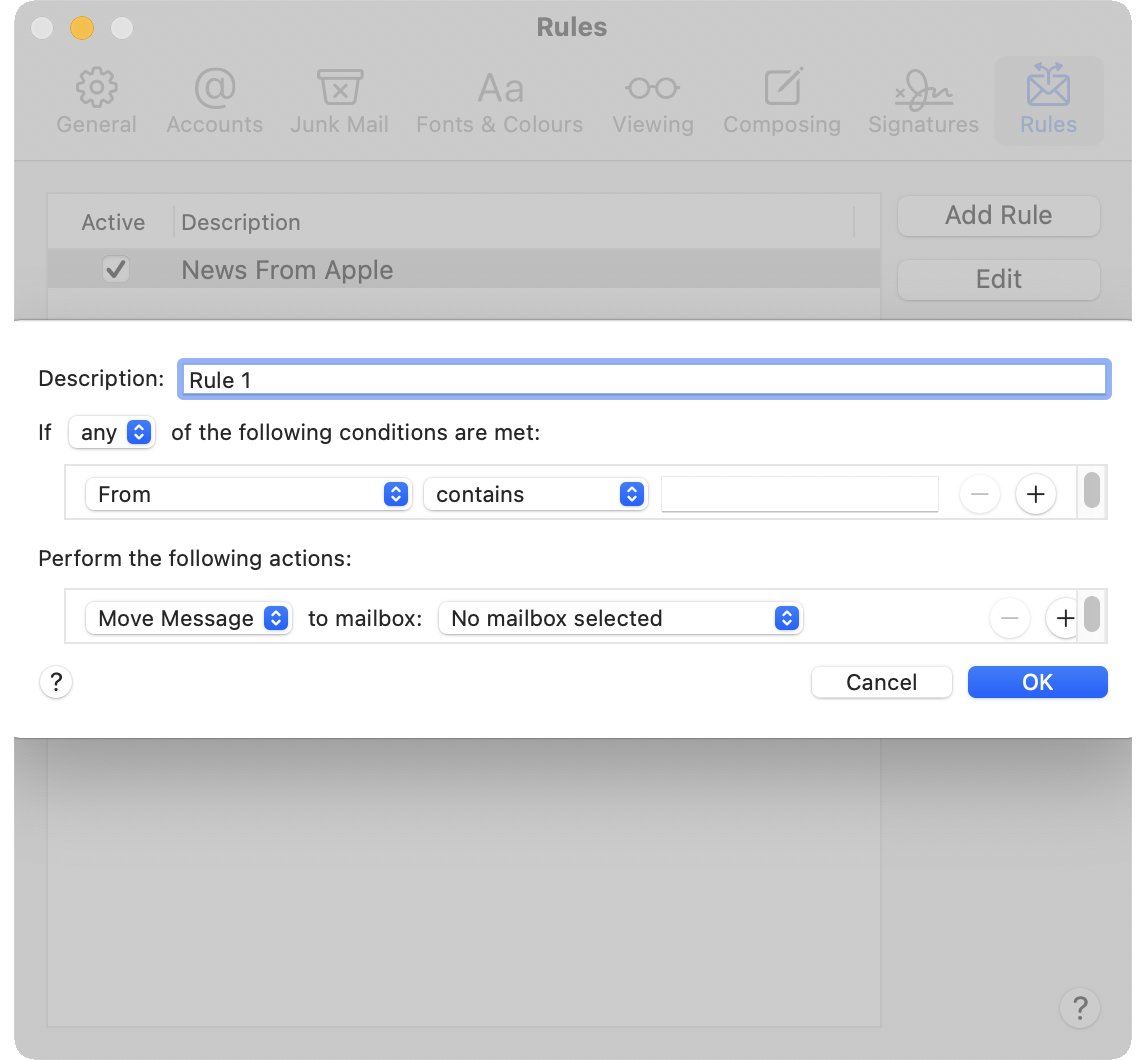Toggle the News From Apple active checkbox
Screen dimensions: 1148x1060
116,270
